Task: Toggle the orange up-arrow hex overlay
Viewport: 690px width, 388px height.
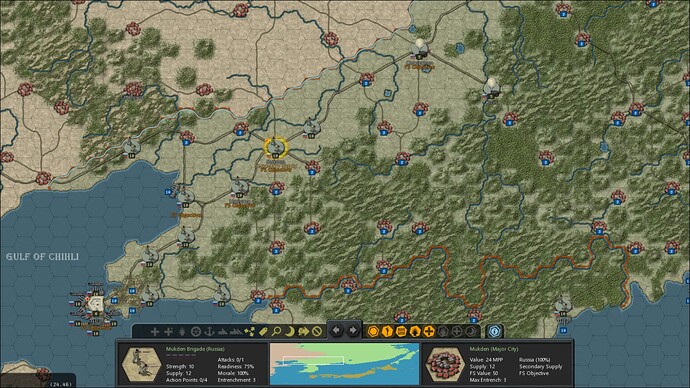Action: click(x=387, y=331)
